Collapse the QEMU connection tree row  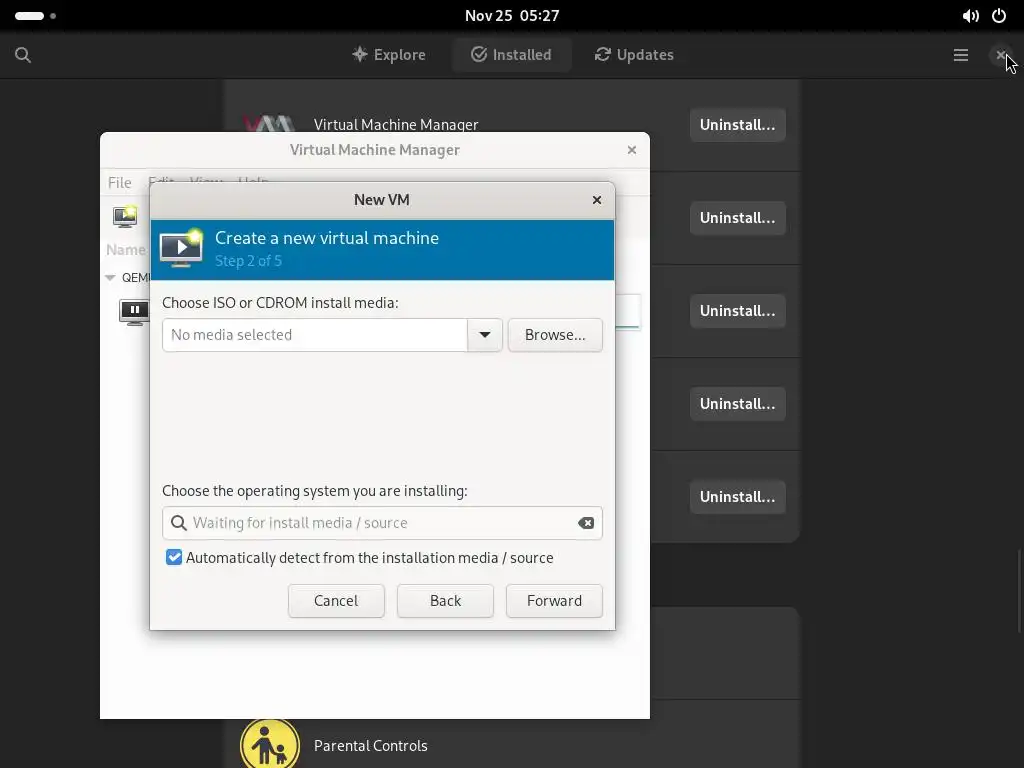tap(110, 278)
